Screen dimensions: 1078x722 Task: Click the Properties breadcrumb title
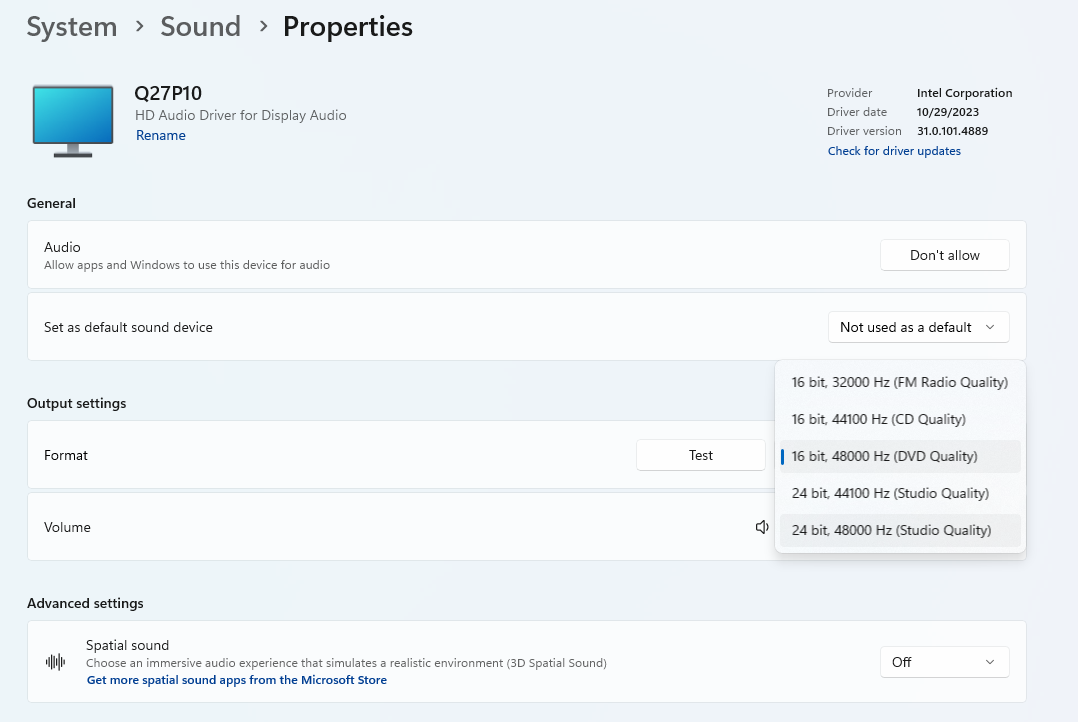(x=348, y=27)
